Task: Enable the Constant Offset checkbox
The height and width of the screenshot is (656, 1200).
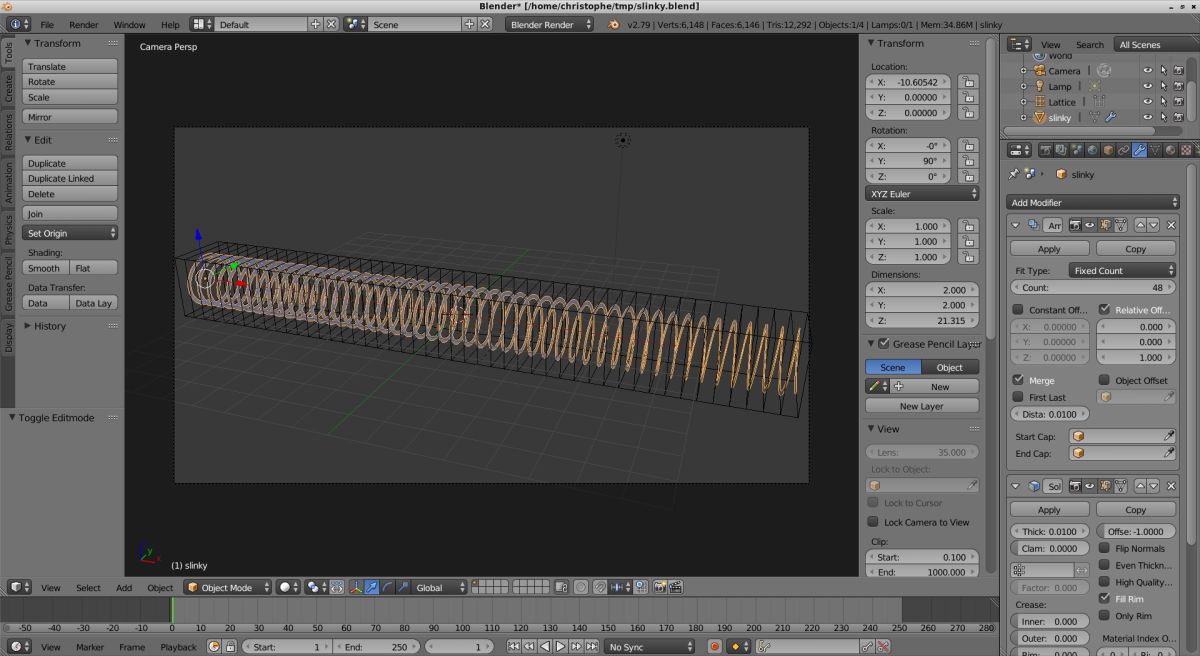Action: (x=1018, y=310)
